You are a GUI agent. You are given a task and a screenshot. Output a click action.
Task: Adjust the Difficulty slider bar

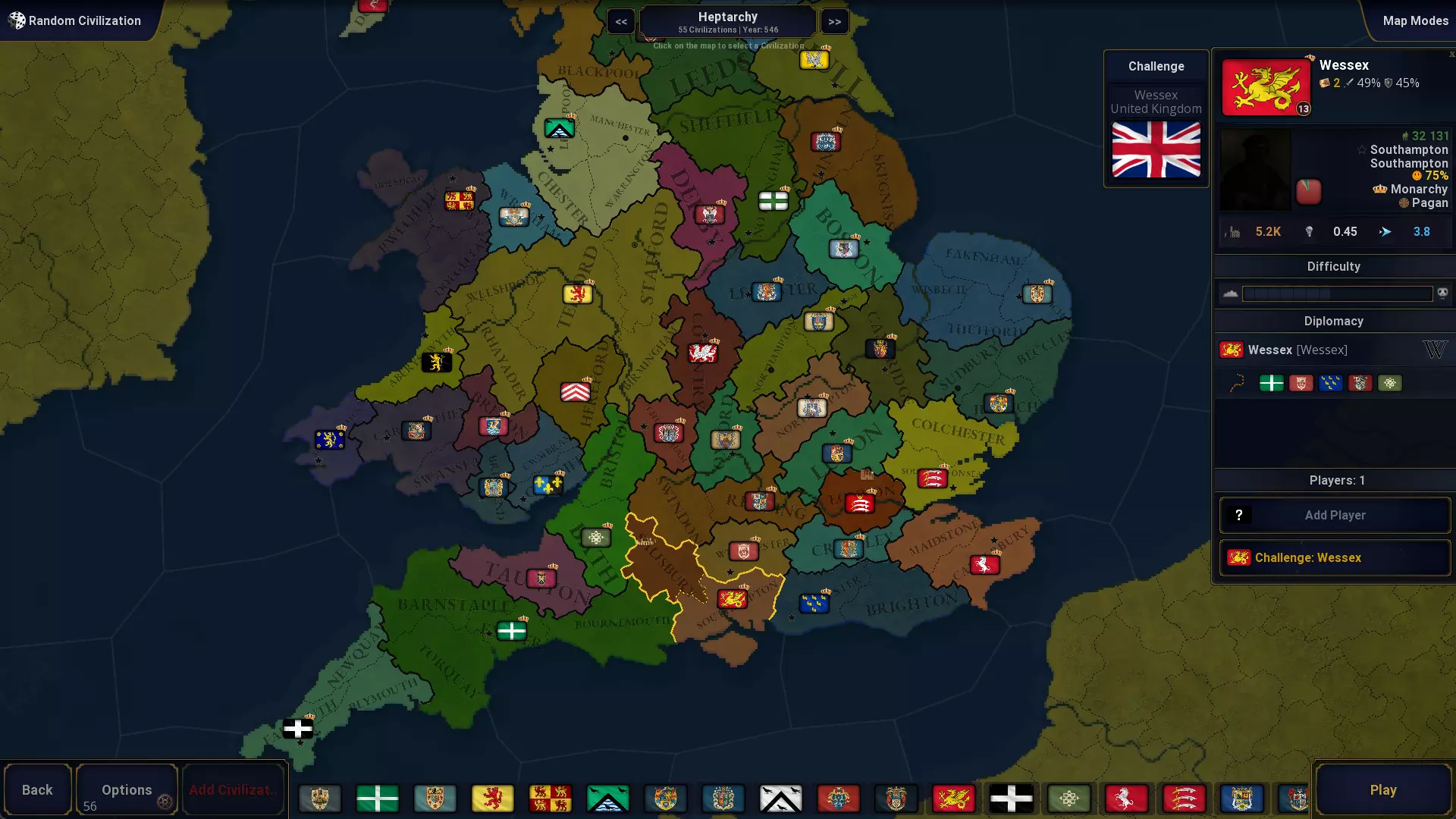click(x=1336, y=293)
